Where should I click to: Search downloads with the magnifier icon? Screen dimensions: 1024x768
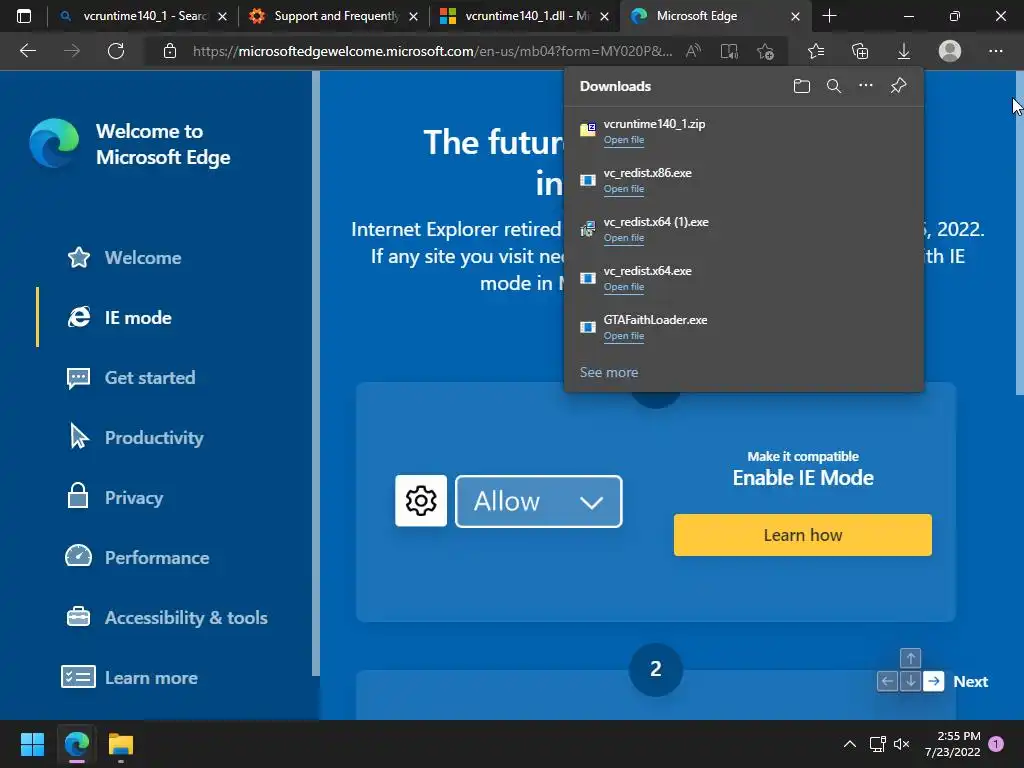834,86
